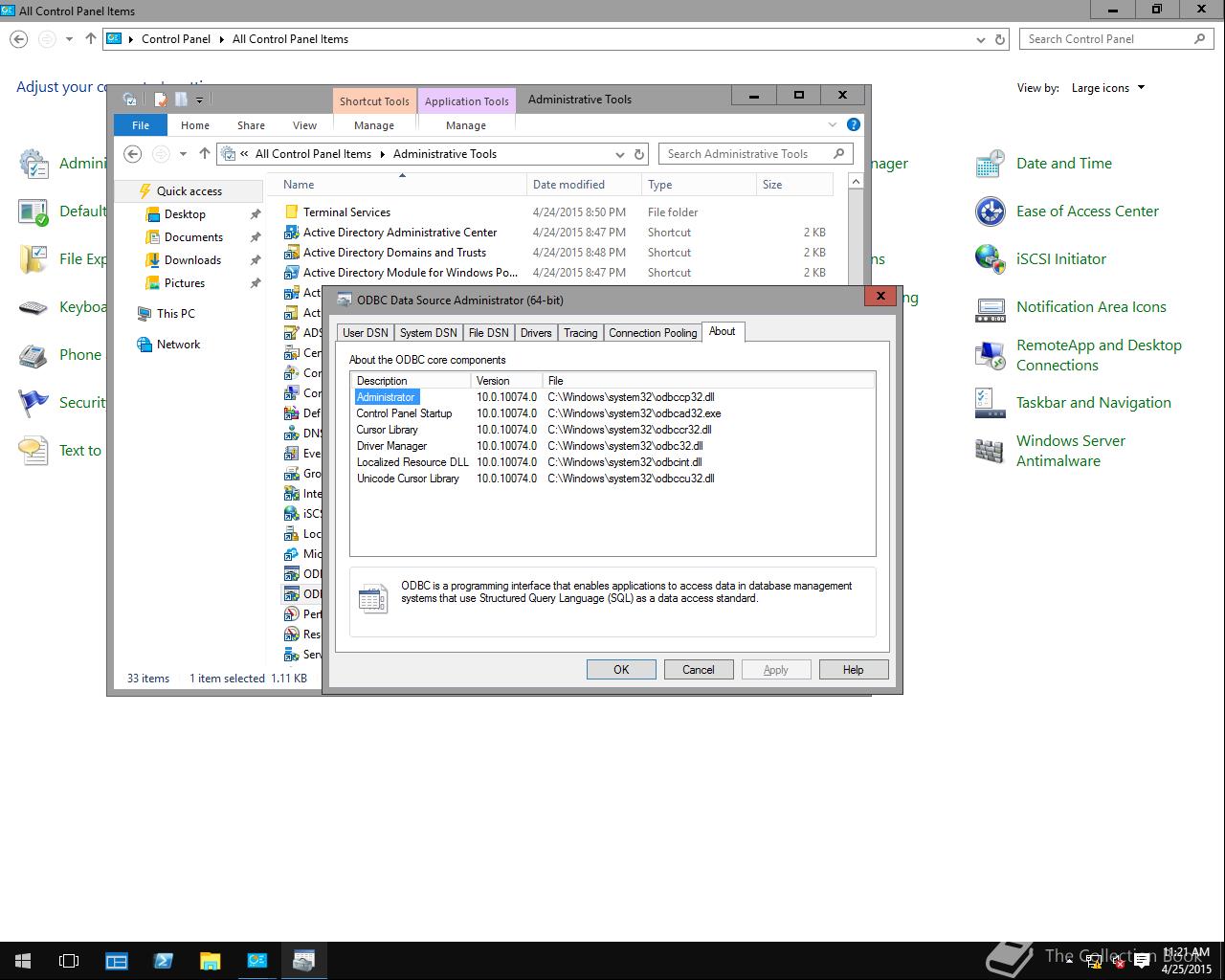Select Control Panel Startup row
The image size is (1225, 980).
point(612,413)
